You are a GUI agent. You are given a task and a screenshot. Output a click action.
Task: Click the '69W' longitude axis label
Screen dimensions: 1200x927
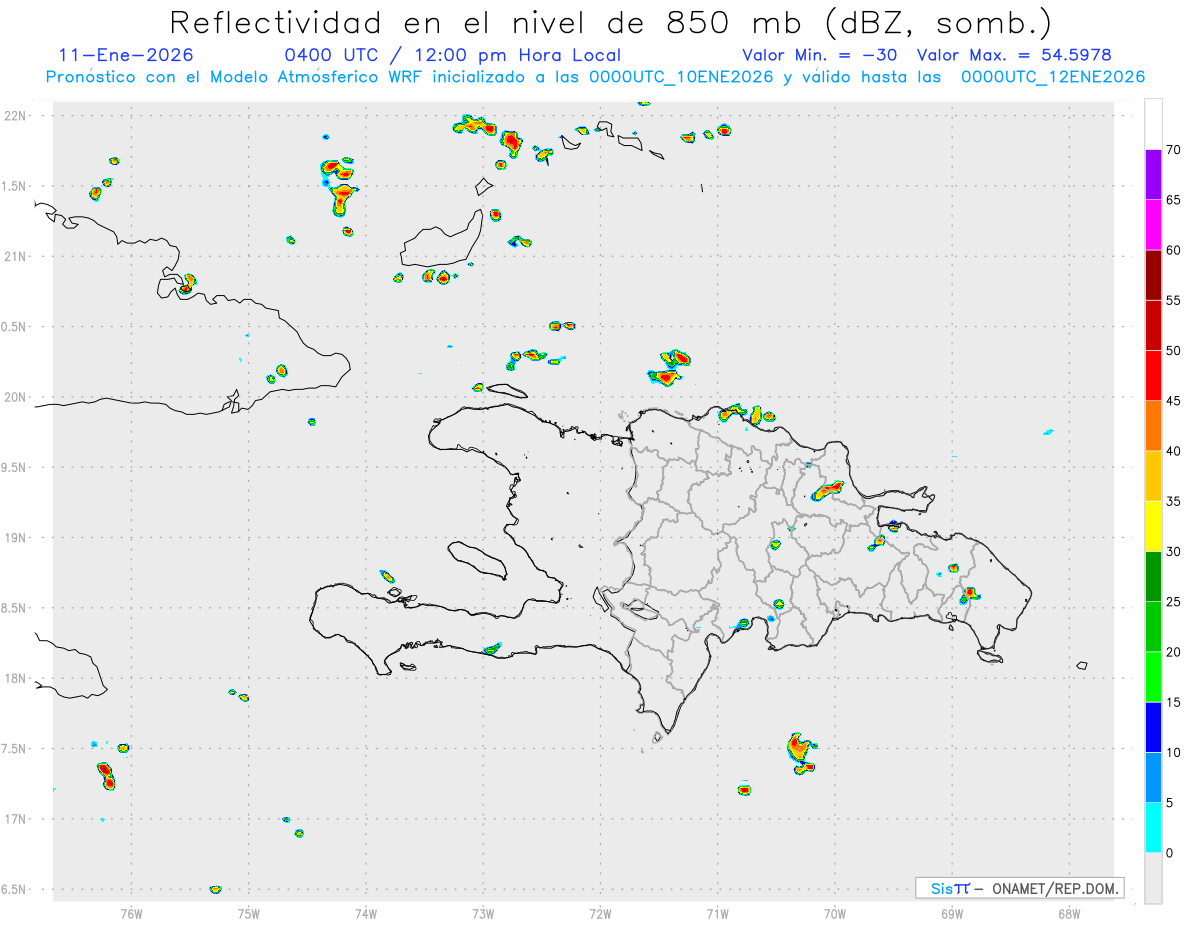pos(952,913)
